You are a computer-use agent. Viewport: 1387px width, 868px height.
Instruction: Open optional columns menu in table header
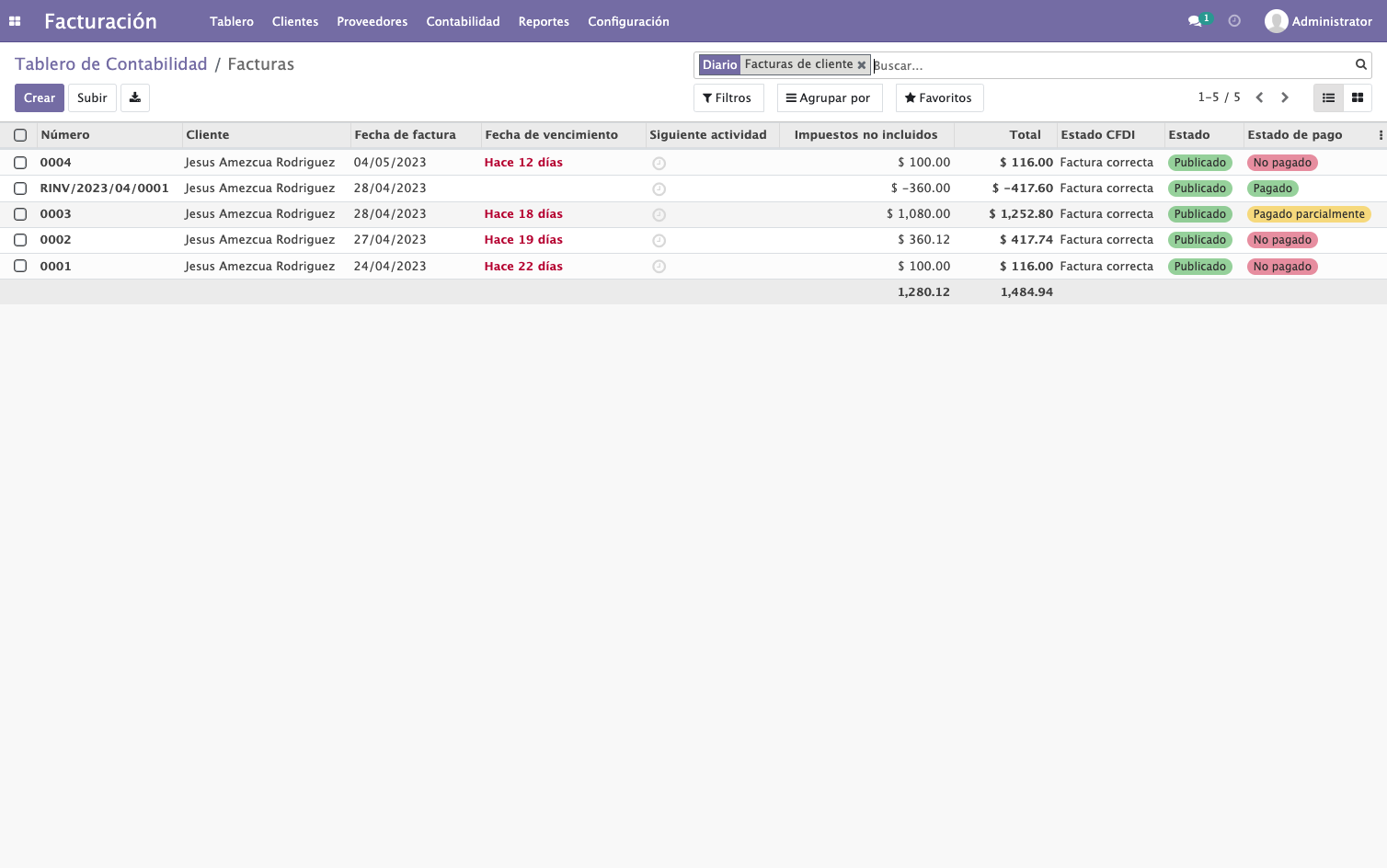click(x=1381, y=135)
